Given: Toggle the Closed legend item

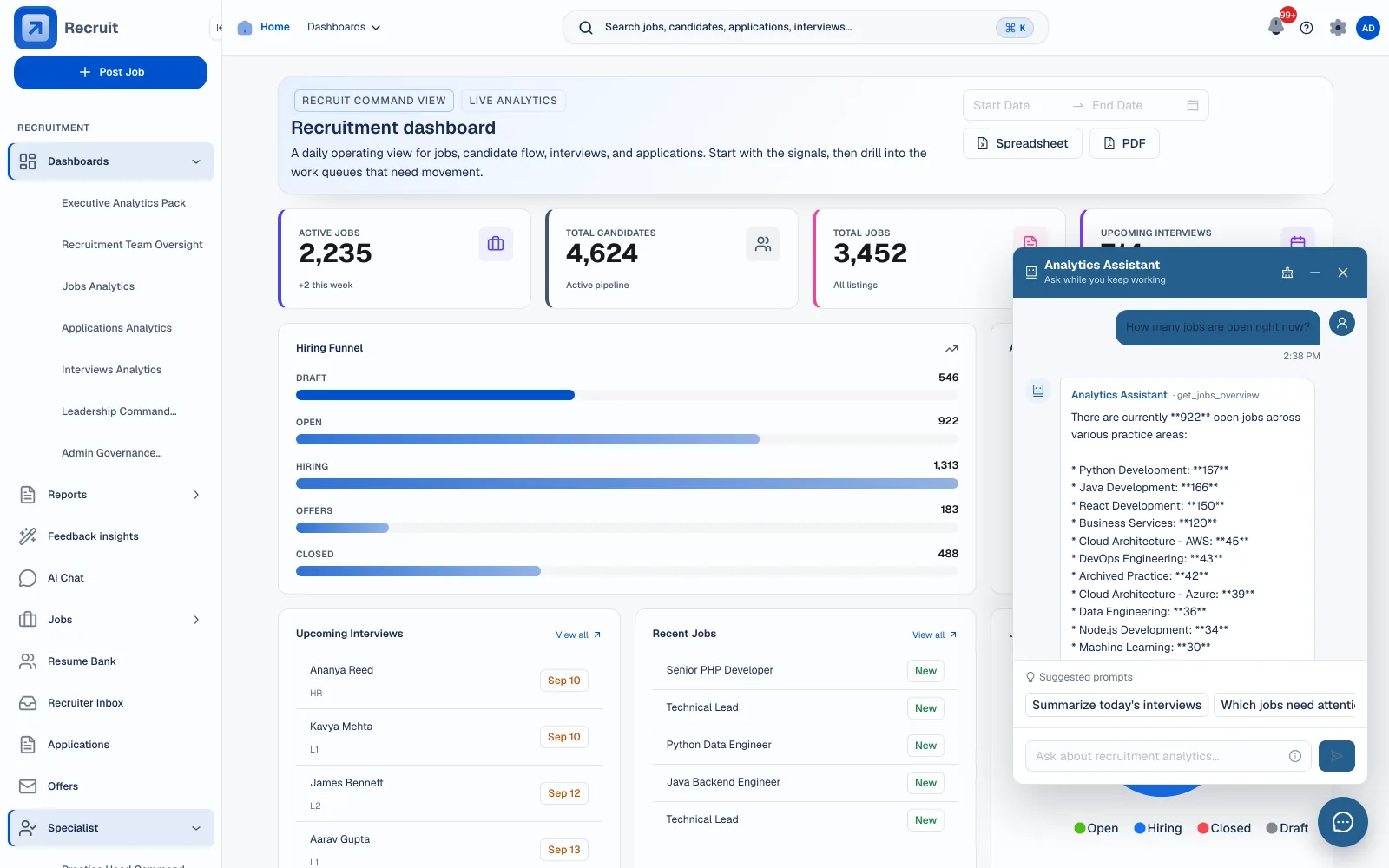Looking at the screenshot, I should pos(1224,828).
